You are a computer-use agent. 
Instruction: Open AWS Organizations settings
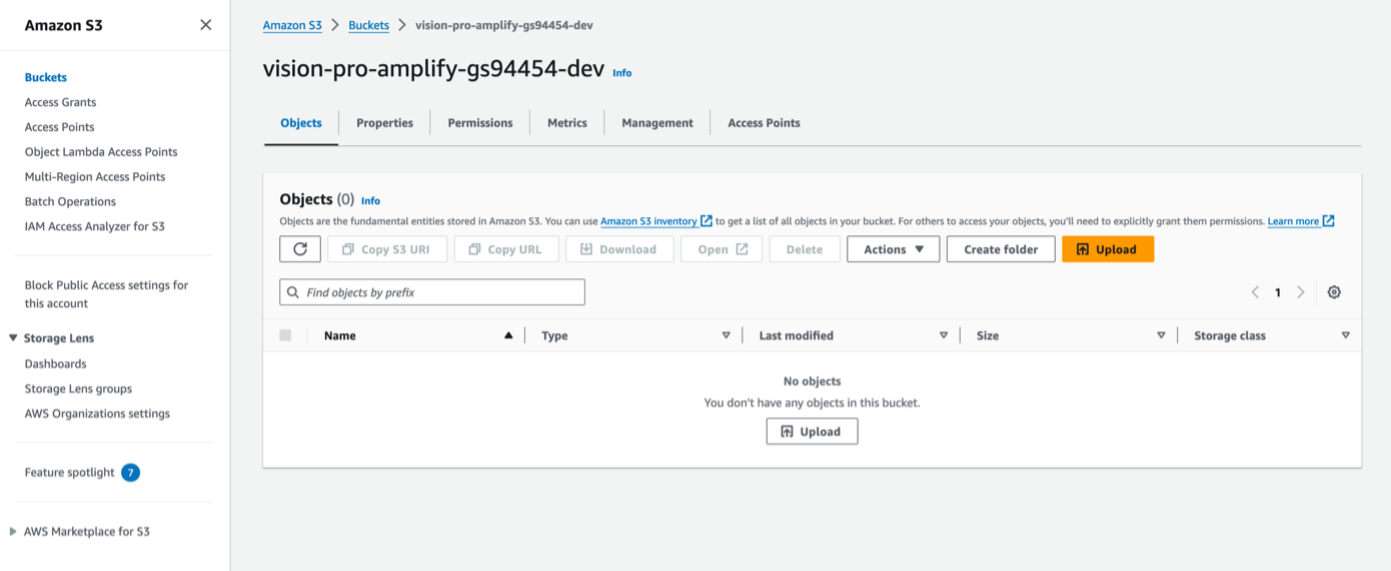[98, 414]
